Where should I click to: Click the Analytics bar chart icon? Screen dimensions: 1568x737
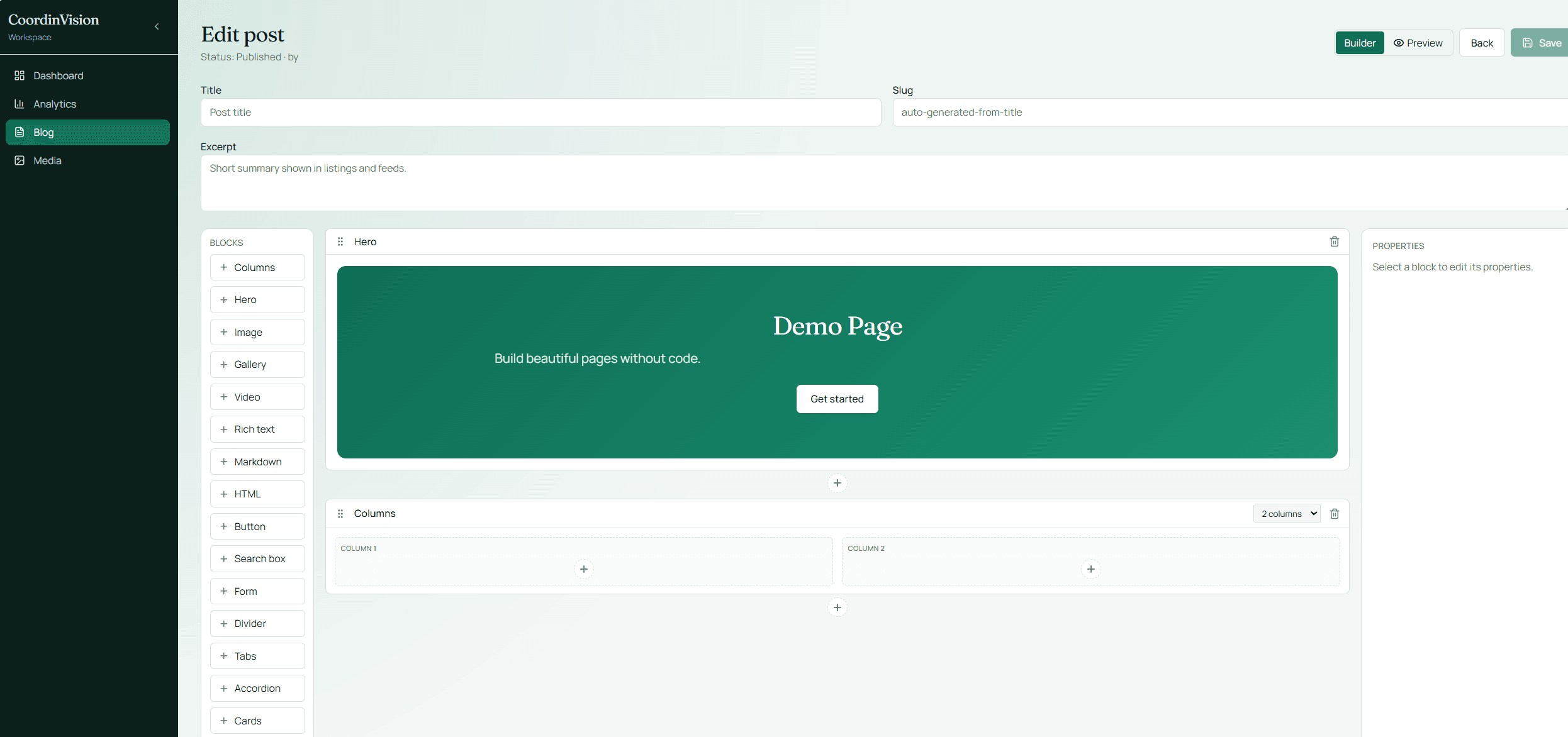[x=20, y=104]
